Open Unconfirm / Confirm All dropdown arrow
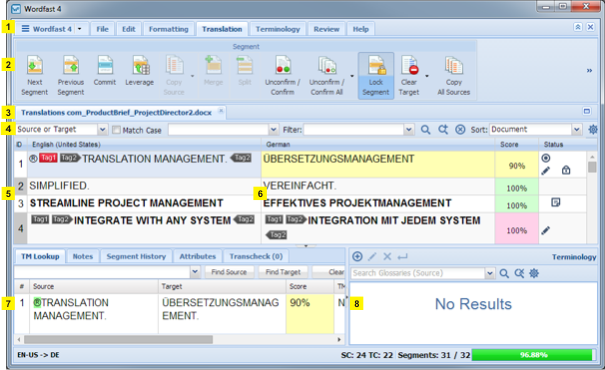The image size is (605, 370). pyautogui.click(x=352, y=76)
